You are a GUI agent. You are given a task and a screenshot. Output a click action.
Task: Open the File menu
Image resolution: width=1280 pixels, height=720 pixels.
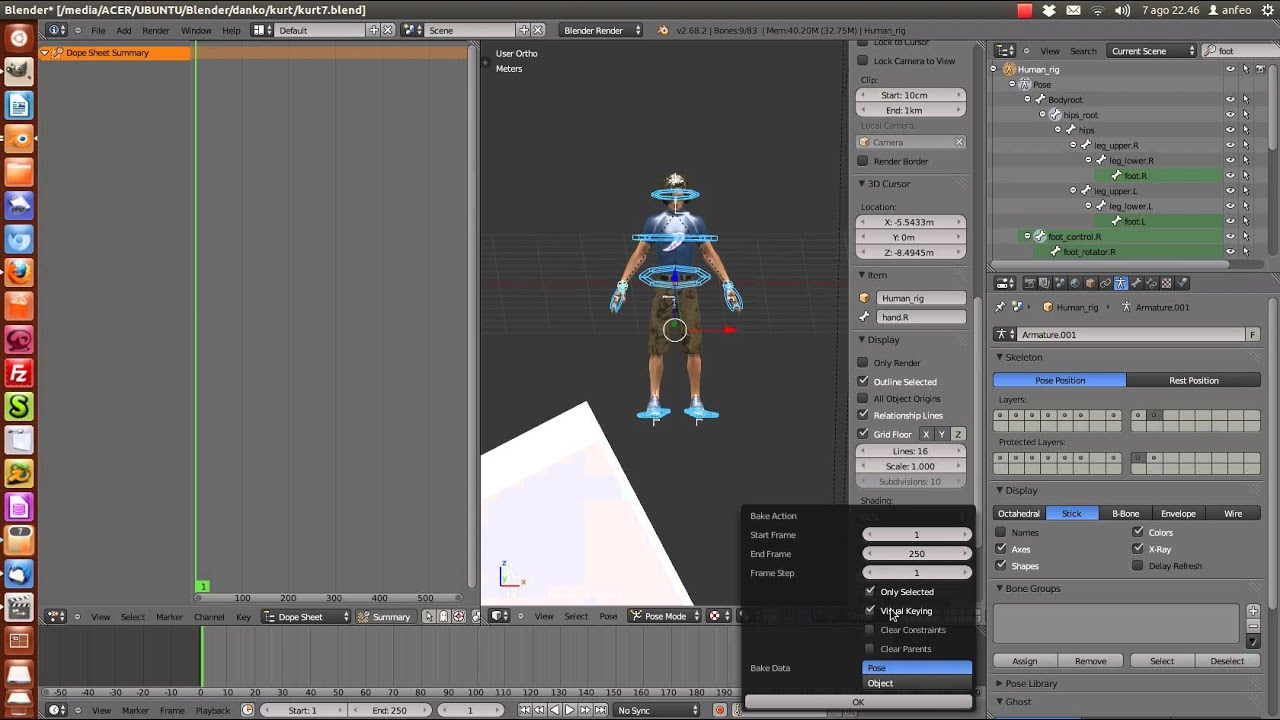98,30
